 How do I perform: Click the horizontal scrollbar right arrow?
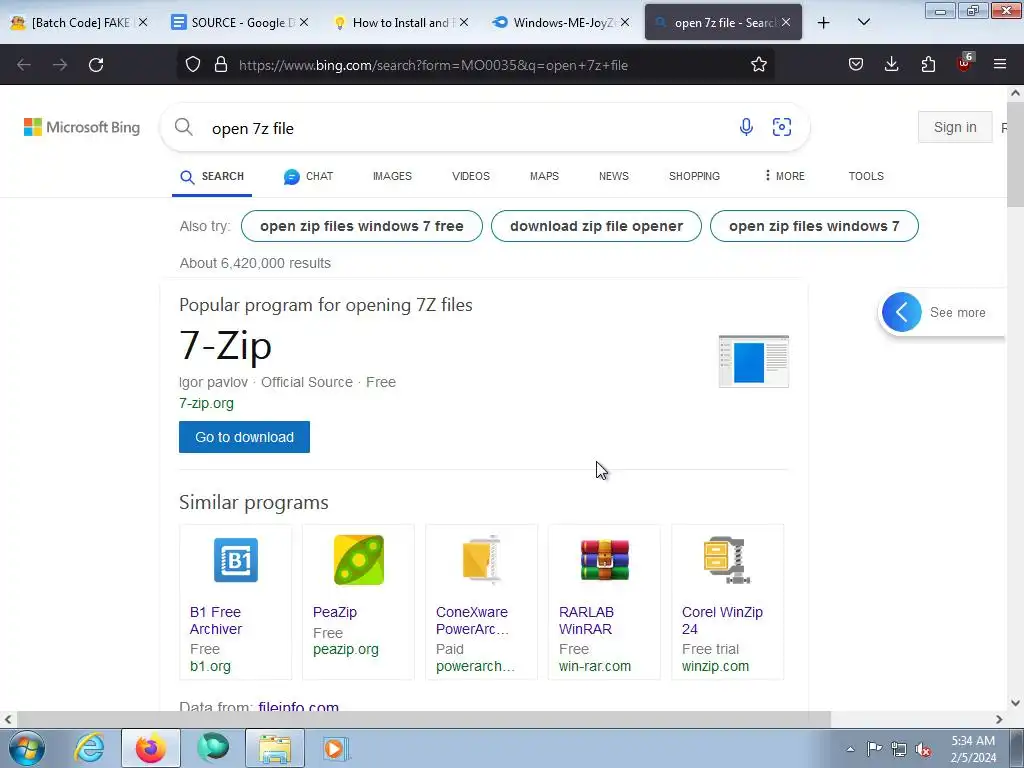tap(999, 719)
